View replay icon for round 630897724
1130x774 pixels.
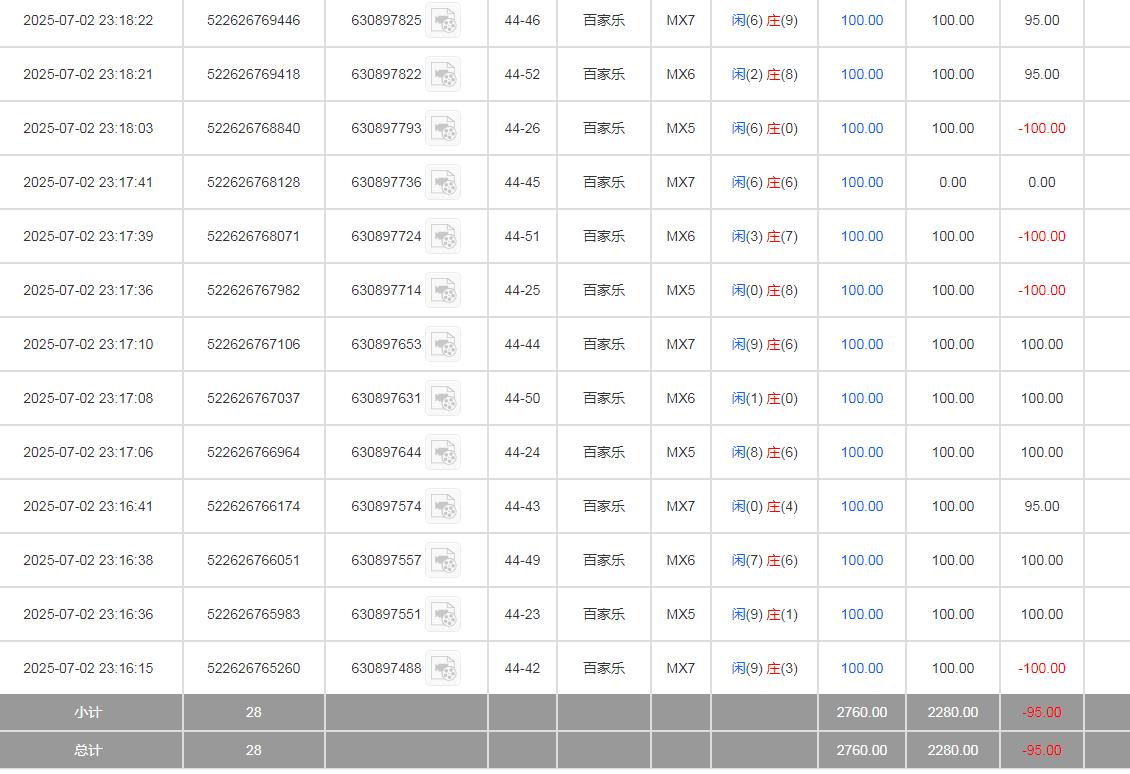[x=443, y=237]
